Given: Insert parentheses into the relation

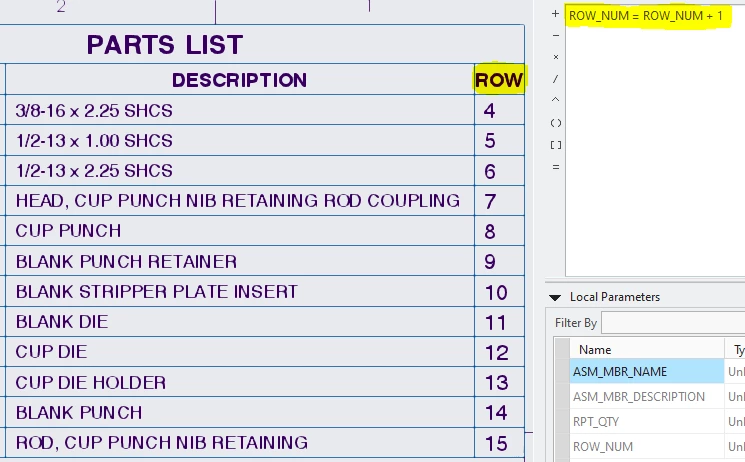Looking at the screenshot, I should pos(555,123).
